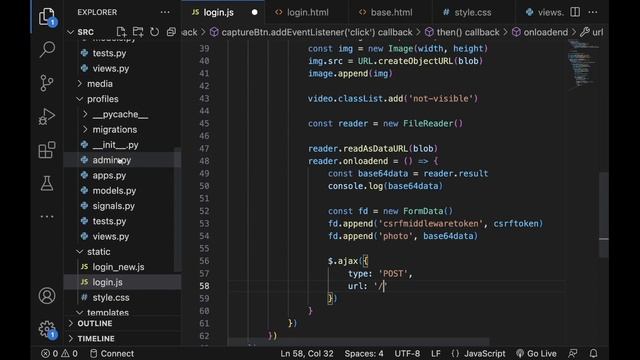
Task: Create a new folder in SRC
Action: (x=138, y=32)
